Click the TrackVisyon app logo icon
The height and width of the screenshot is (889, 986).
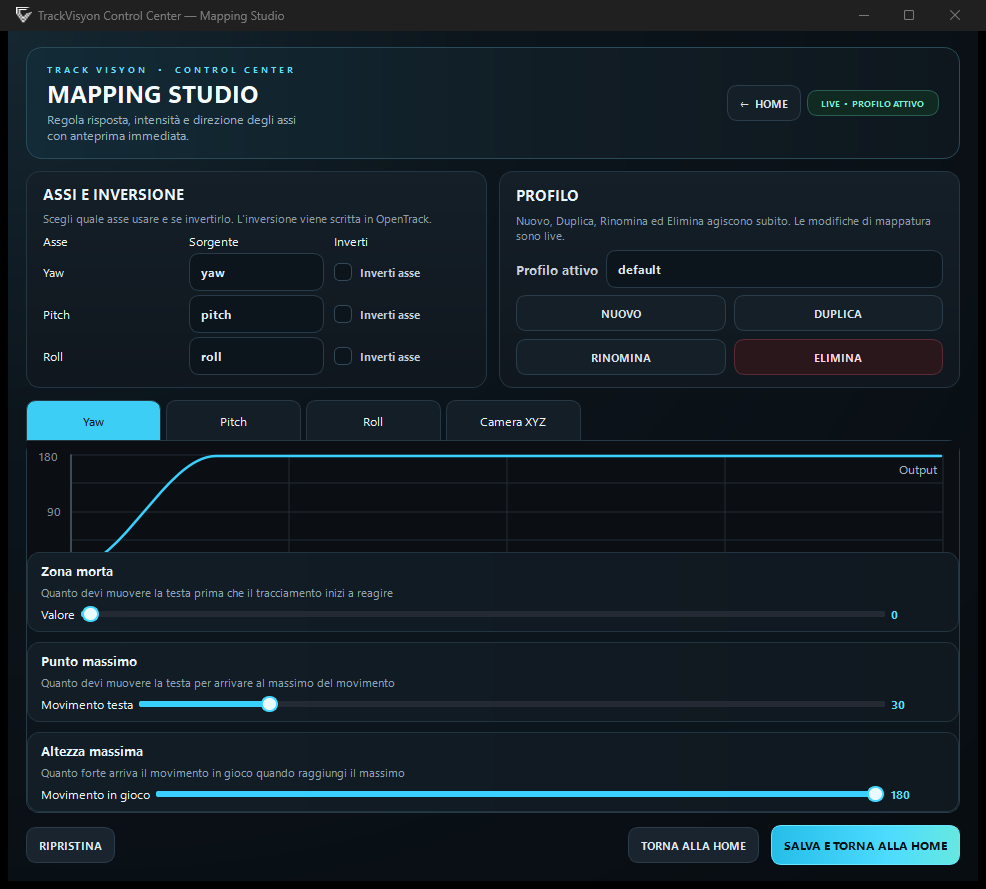[23, 15]
